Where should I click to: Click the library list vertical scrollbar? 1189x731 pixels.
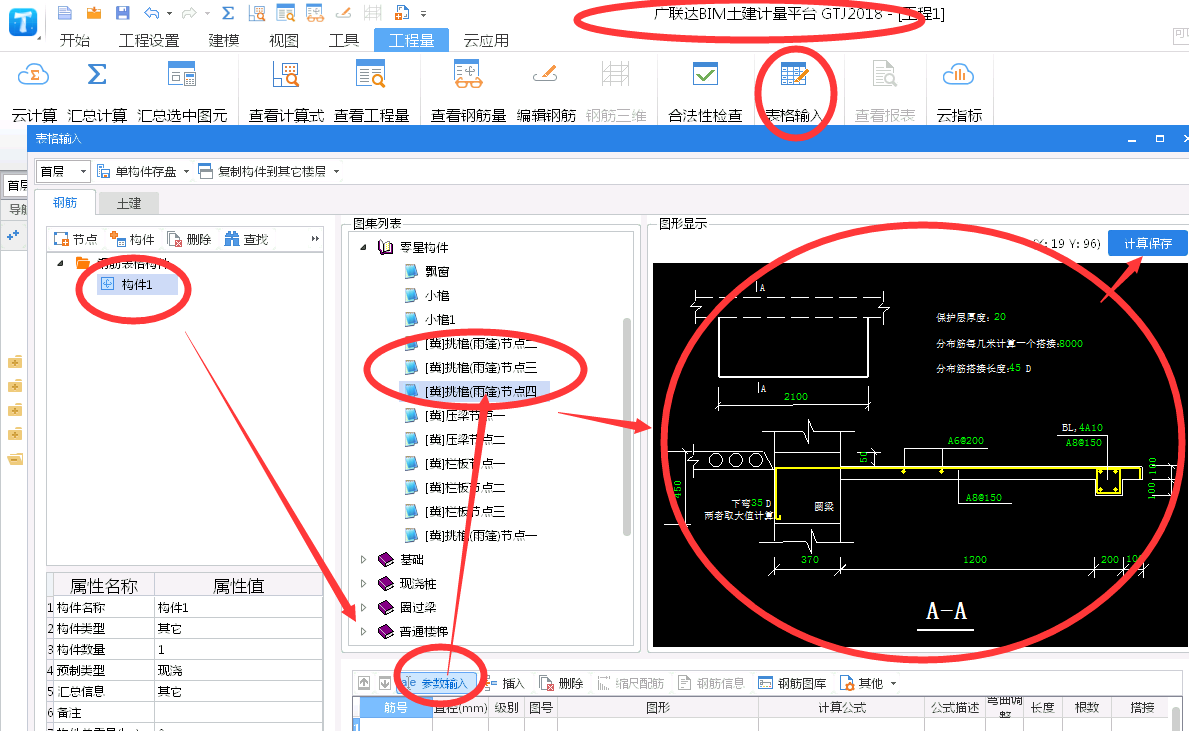[x=627, y=427]
